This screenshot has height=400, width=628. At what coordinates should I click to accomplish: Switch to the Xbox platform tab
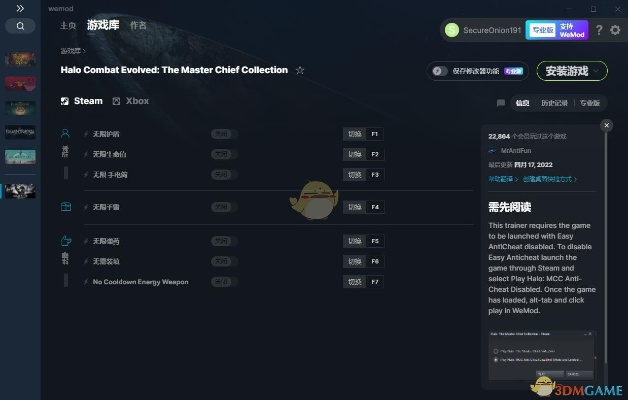click(131, 101)
